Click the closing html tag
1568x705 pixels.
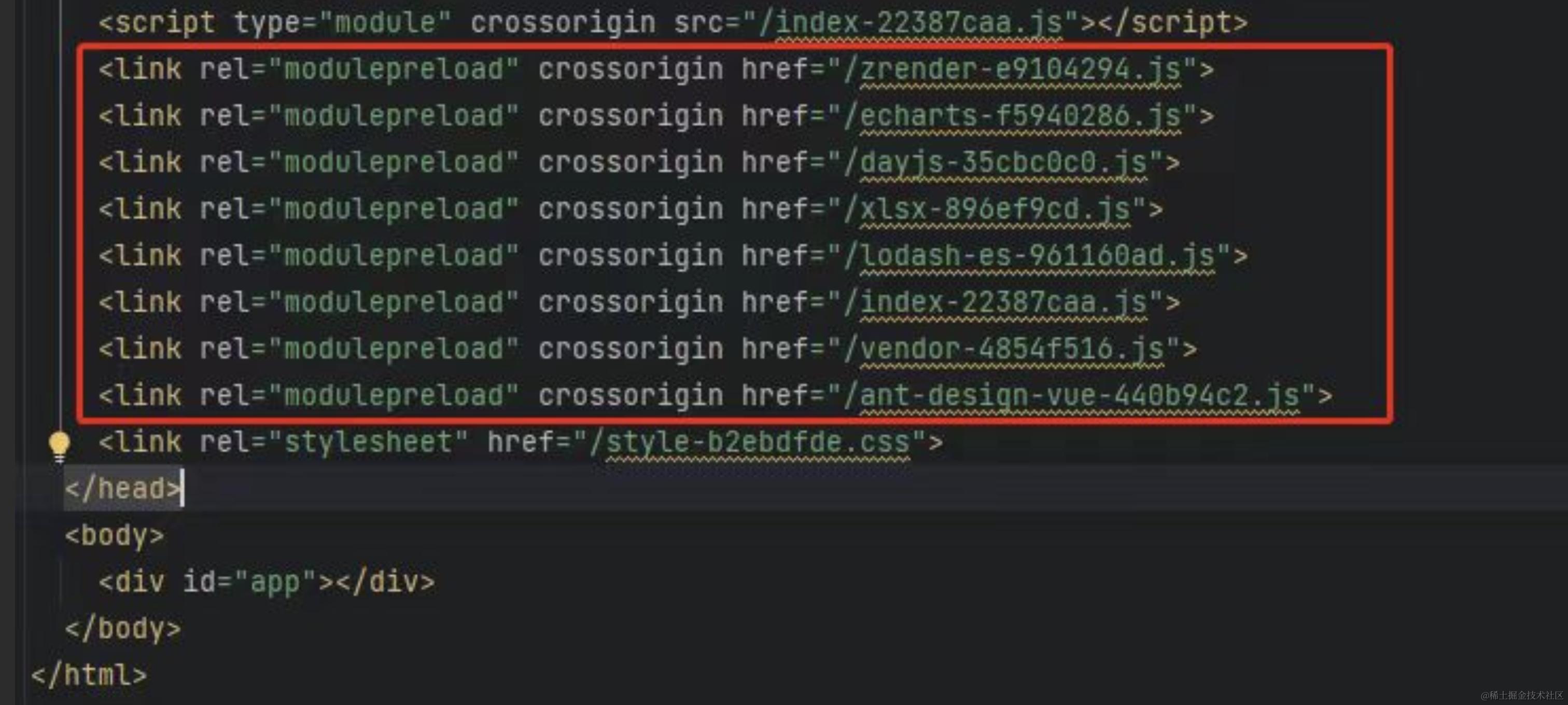pos(89,675)
